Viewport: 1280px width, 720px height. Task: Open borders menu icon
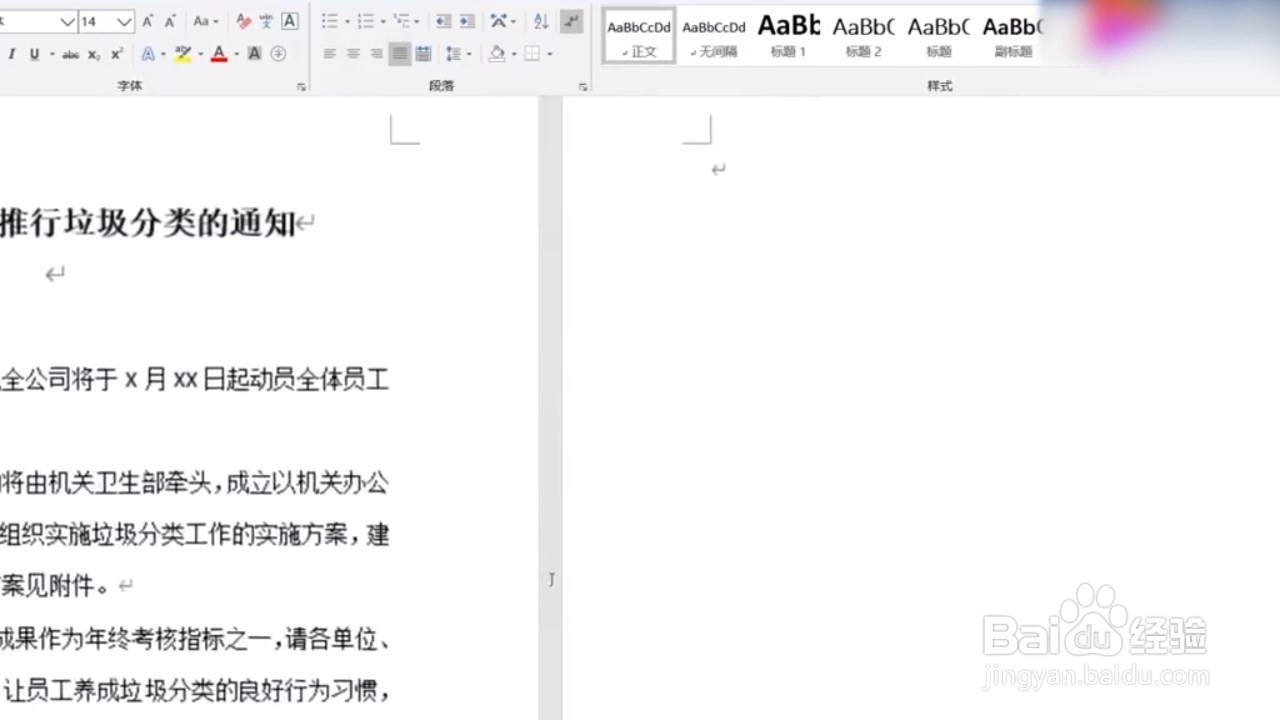[x=532, y=54]
